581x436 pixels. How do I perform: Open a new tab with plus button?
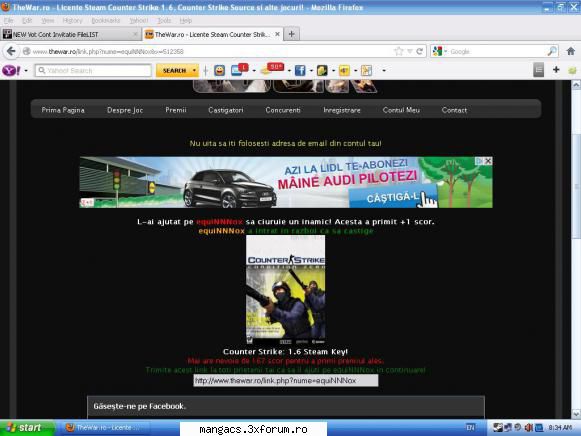tap(292, 34)
